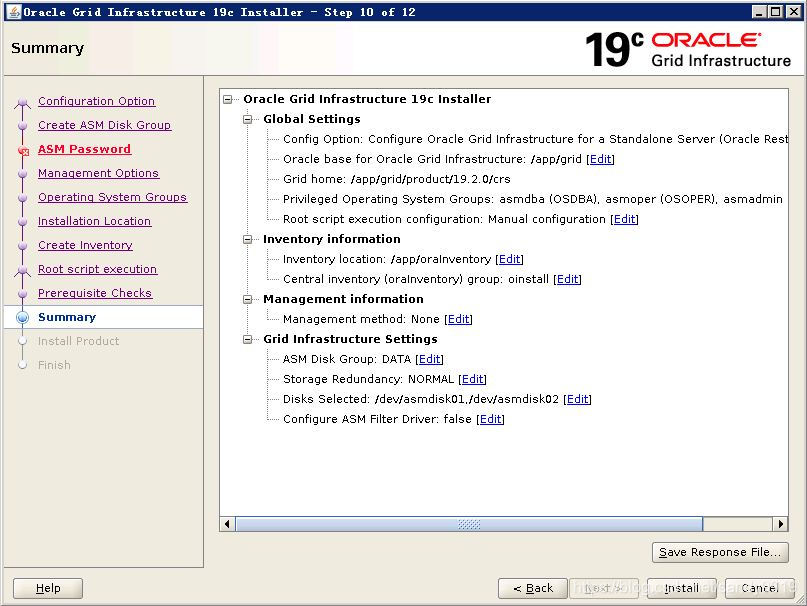Image resolution: width=807 pixels, height=606 pixels.
Task: Open the Create Inventory step
Action: click(x=85, y=245)
